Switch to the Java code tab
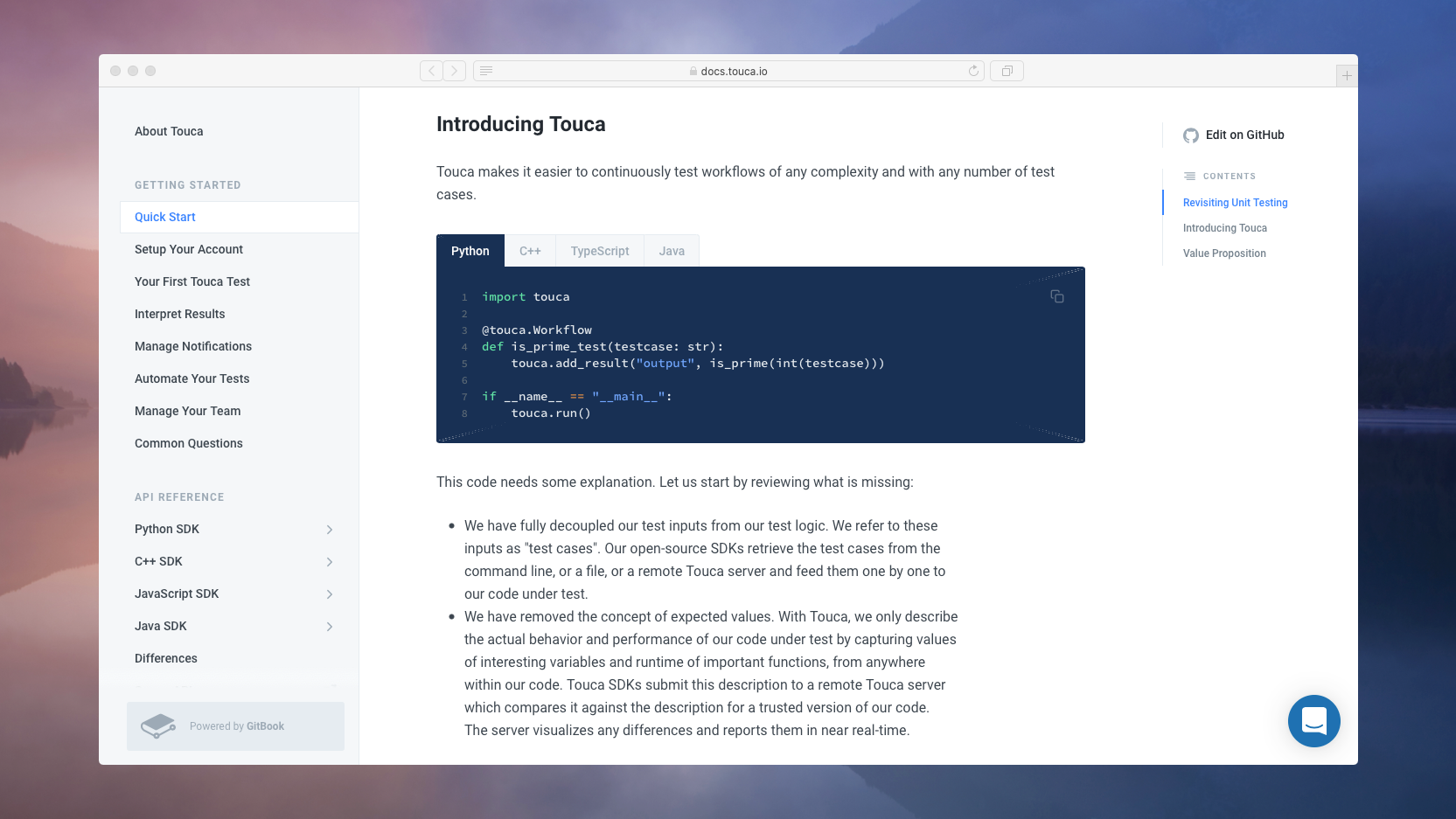 pyautogui.click(x=672, y=251)
